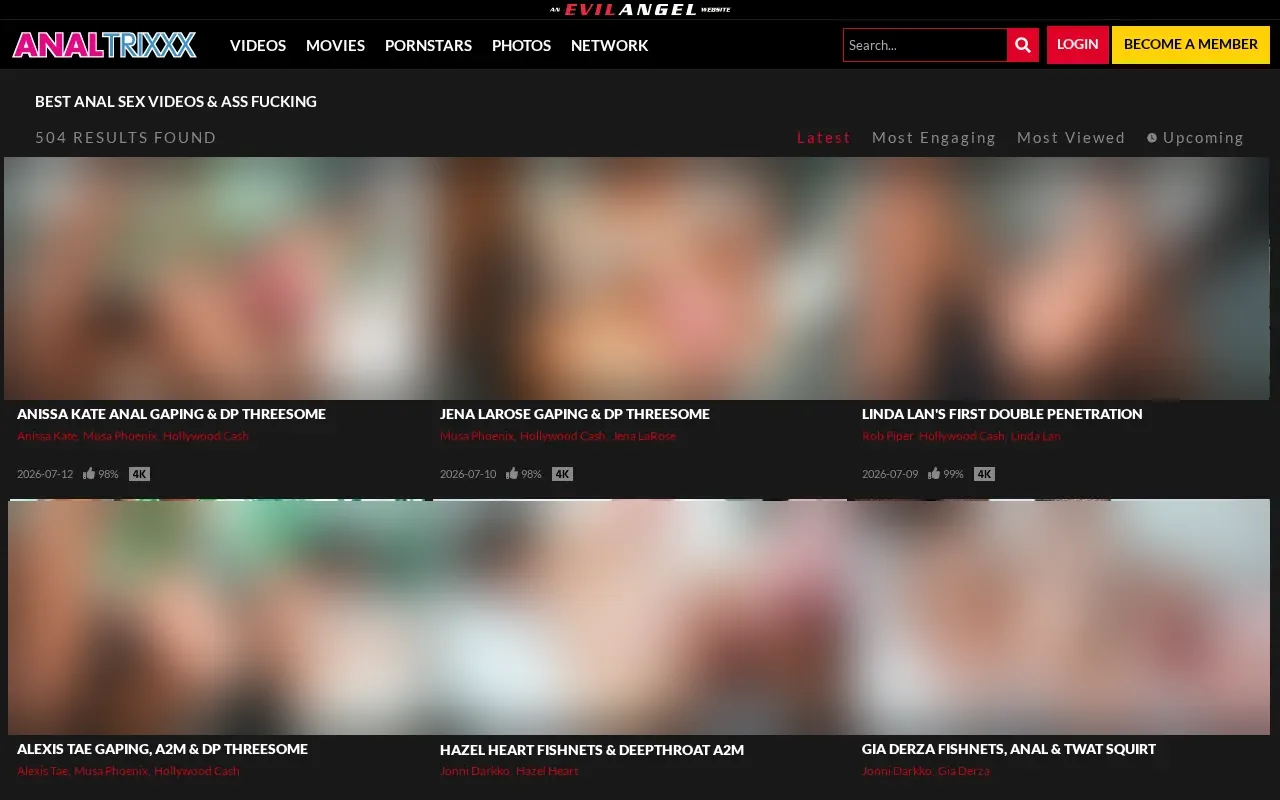Click thumbs-up icon on 2026-07-10 entry
This screenshot has width=1280, height=800.
[x=512, y=473]
